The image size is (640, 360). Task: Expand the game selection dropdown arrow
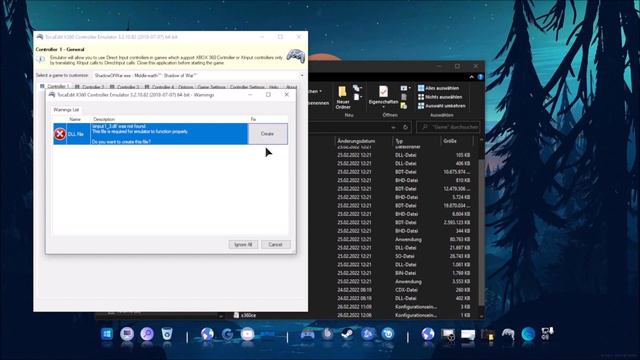pyautogui.click(x=302, y=76)
